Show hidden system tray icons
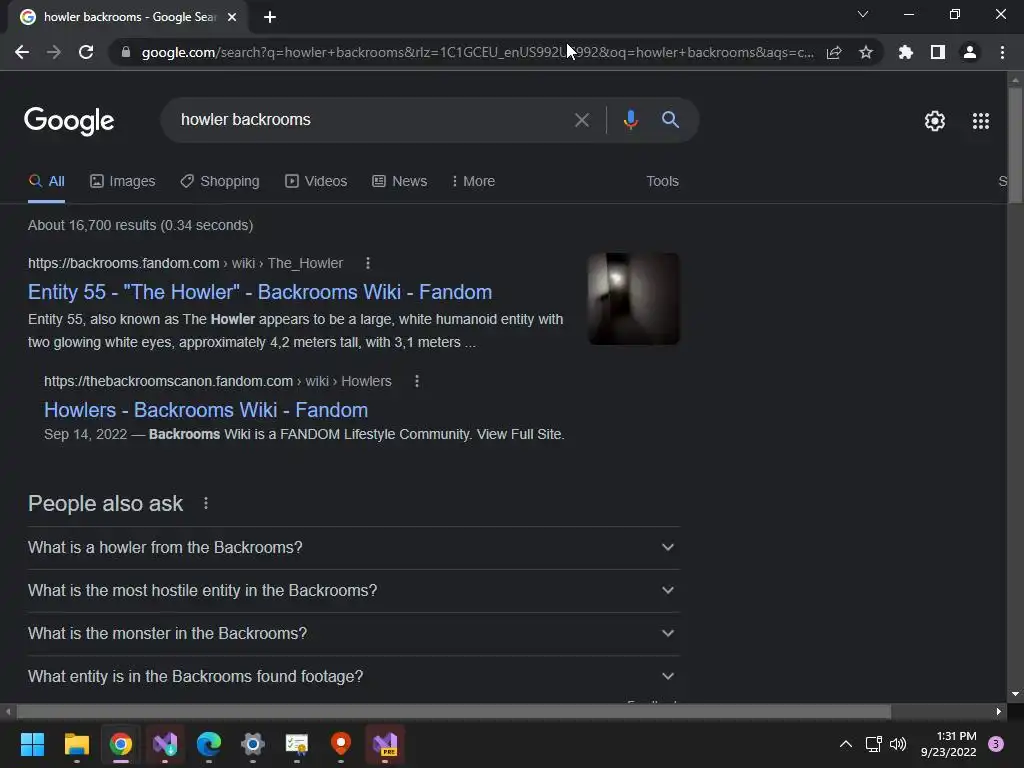The image size is (1024, 768). point(846,744)
